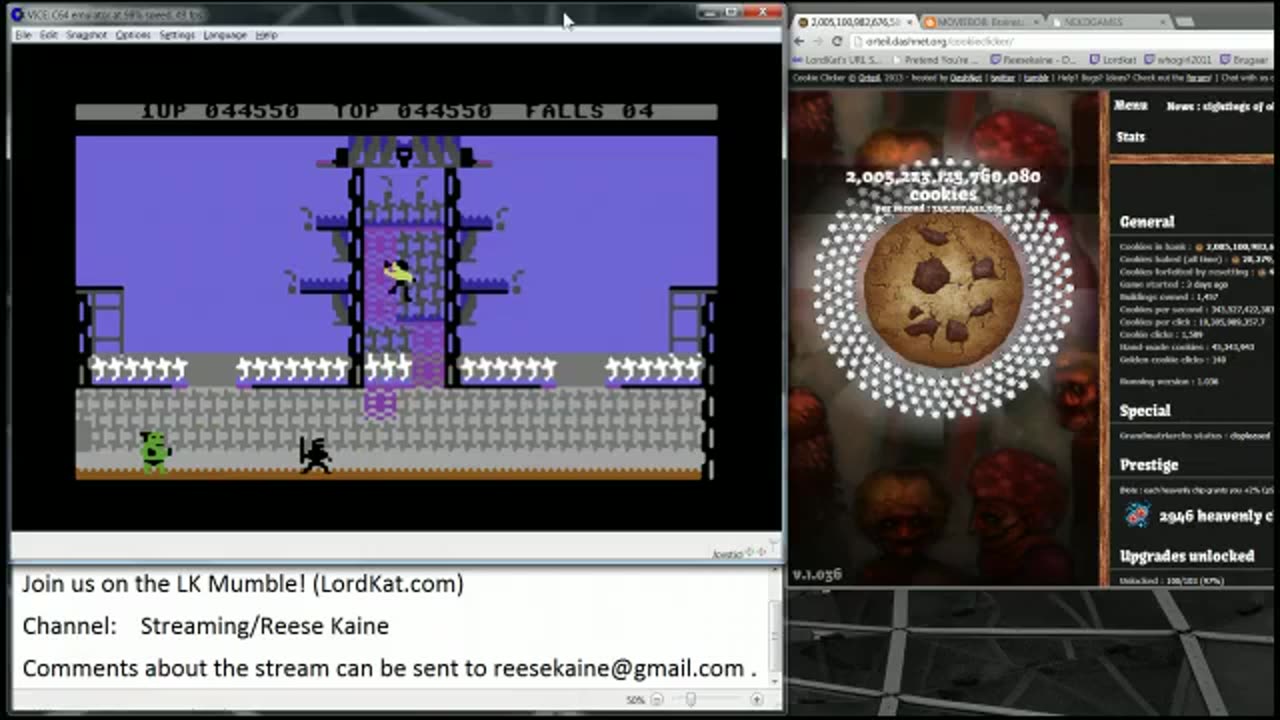This screenshot has width=1280, height=720.
Task: Click the zoom slider handle
Action: (690, 700)
